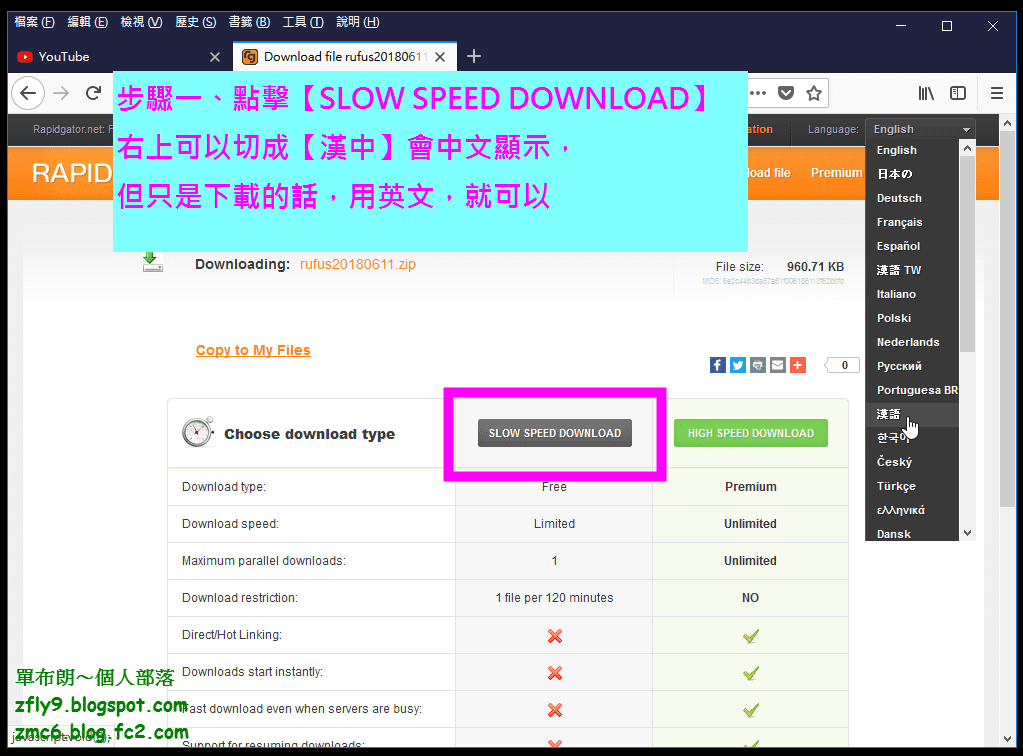The image size is (1023, 756).
Task: Reload the page with the refresh icon
Action: coord(93,93)
